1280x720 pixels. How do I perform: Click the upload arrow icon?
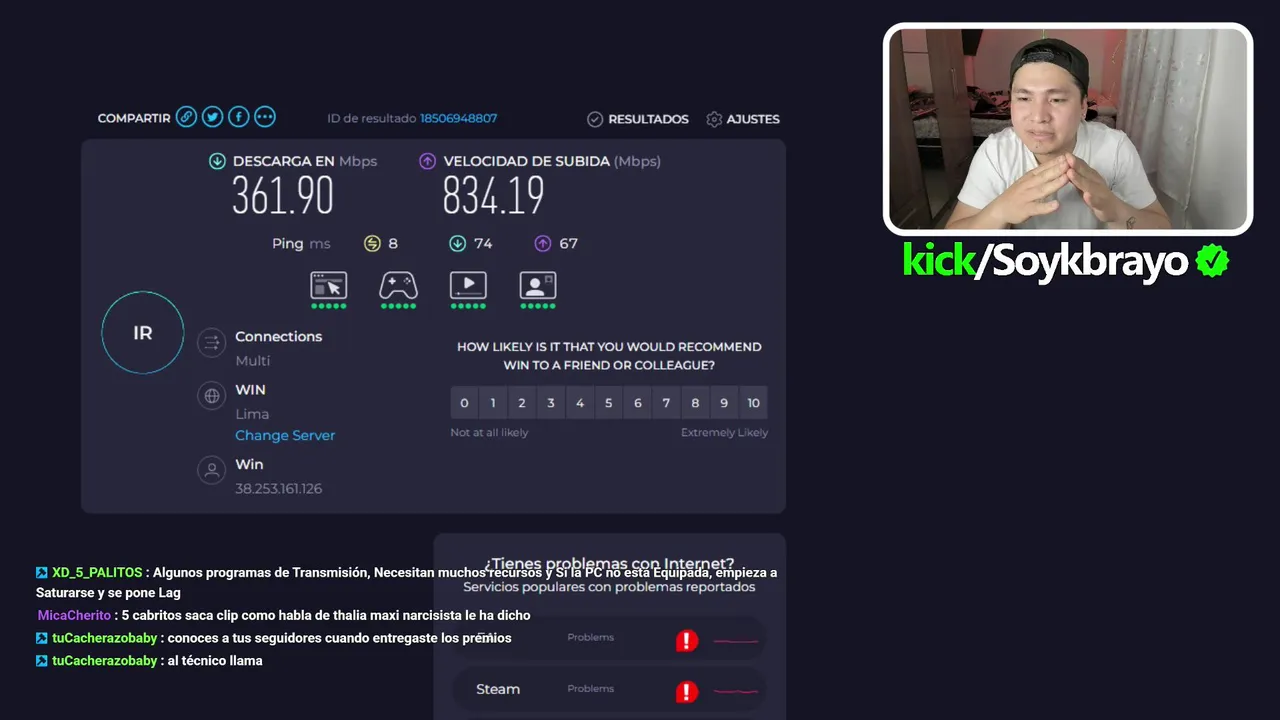coord(427,161)
